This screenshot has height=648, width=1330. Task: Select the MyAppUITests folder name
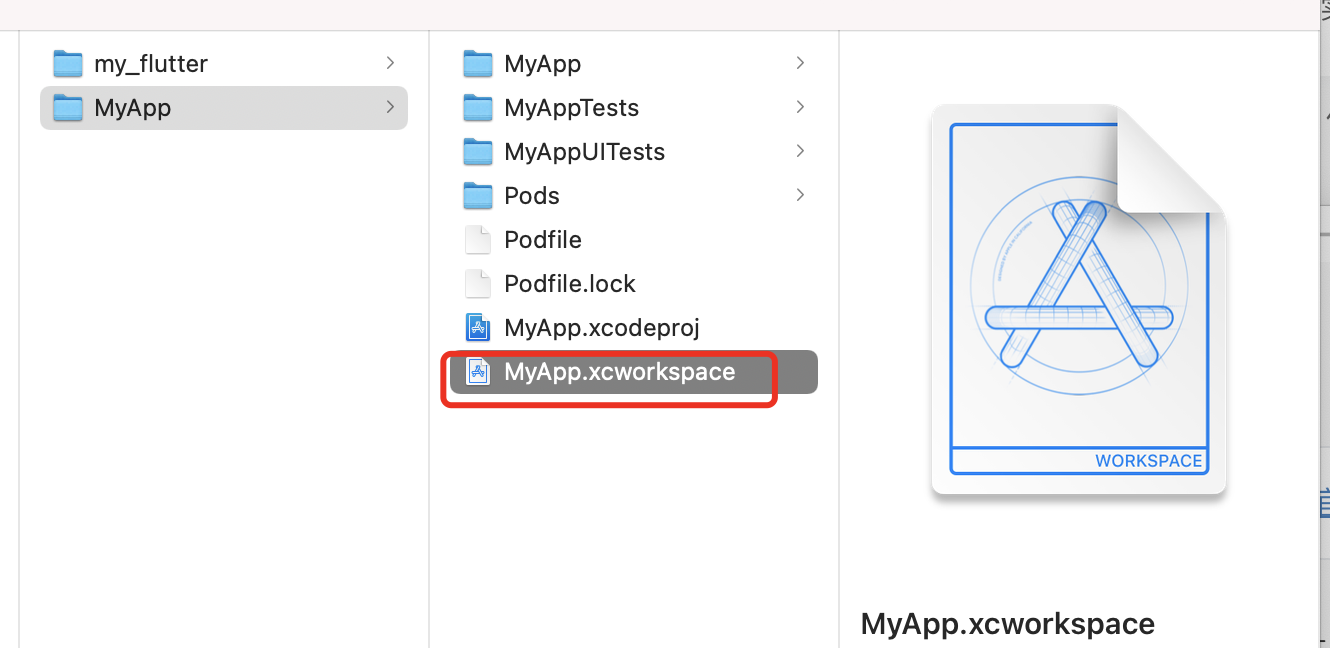point(584,152)
